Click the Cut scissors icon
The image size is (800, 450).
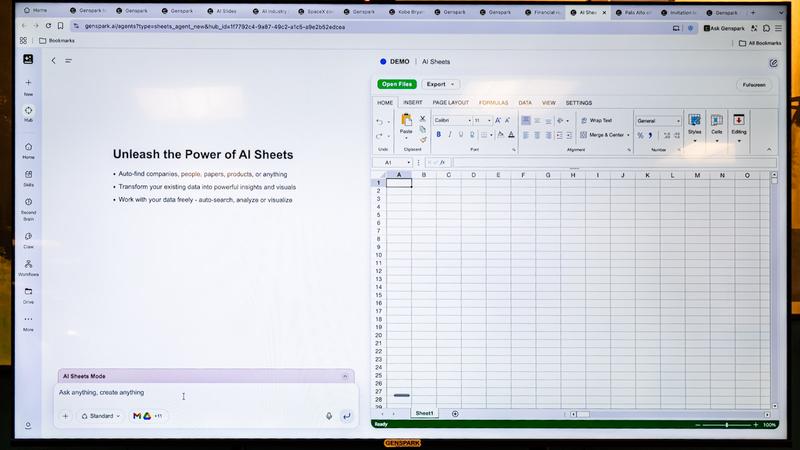[x=422, y=118]
